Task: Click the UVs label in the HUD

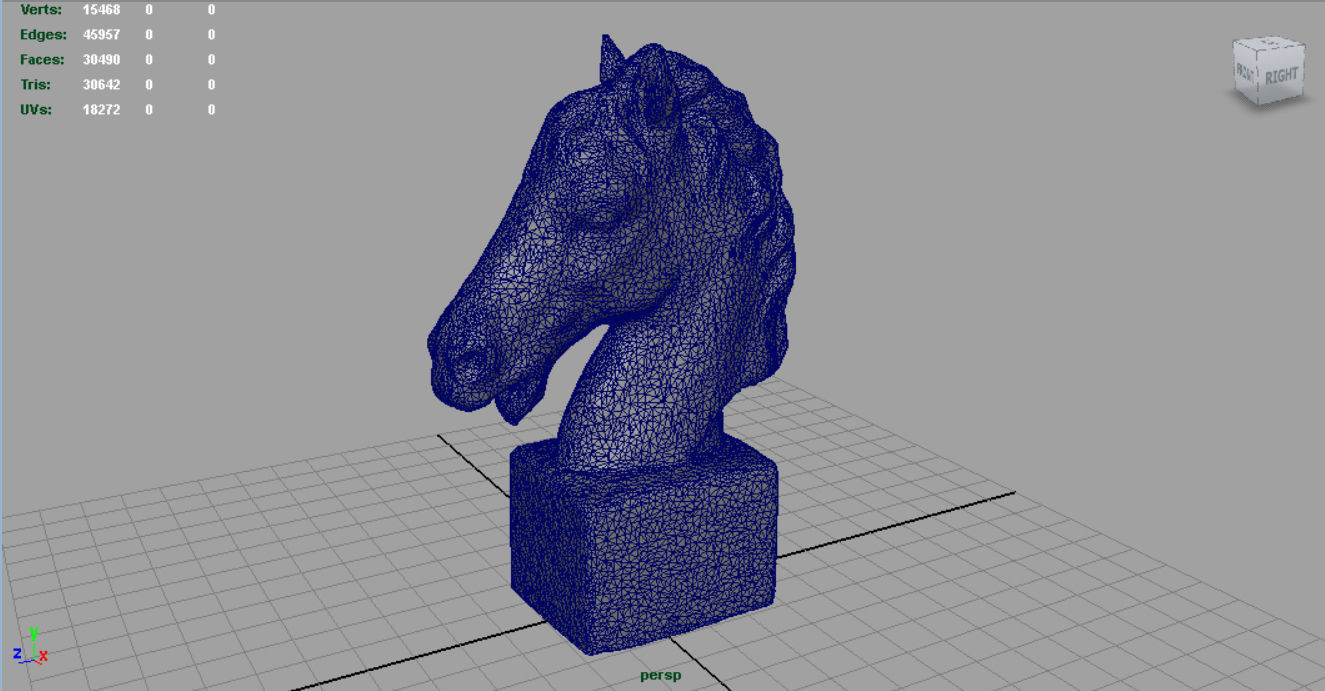Action: pyautogui.click(x=36, y=110)
